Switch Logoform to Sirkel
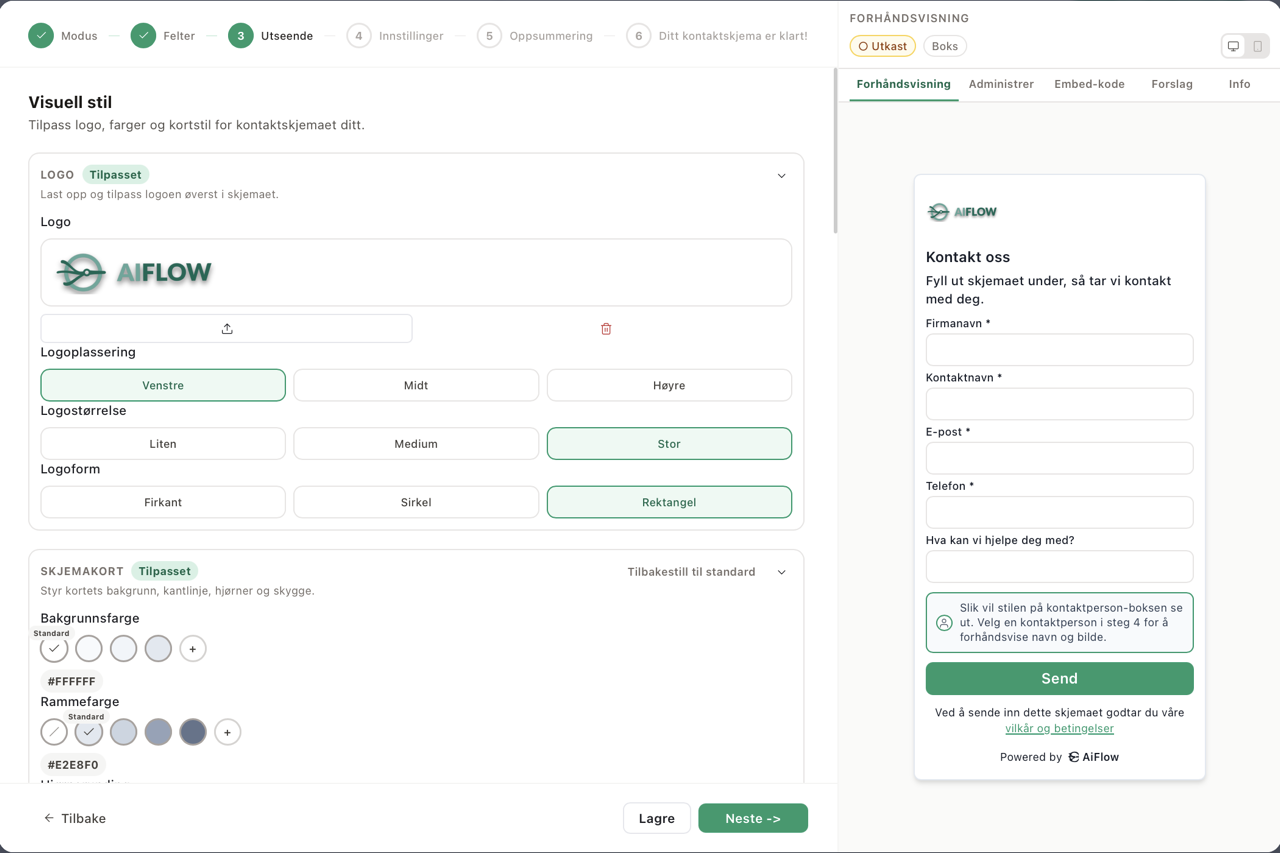1280x853 pixels. tap(416, 502)
